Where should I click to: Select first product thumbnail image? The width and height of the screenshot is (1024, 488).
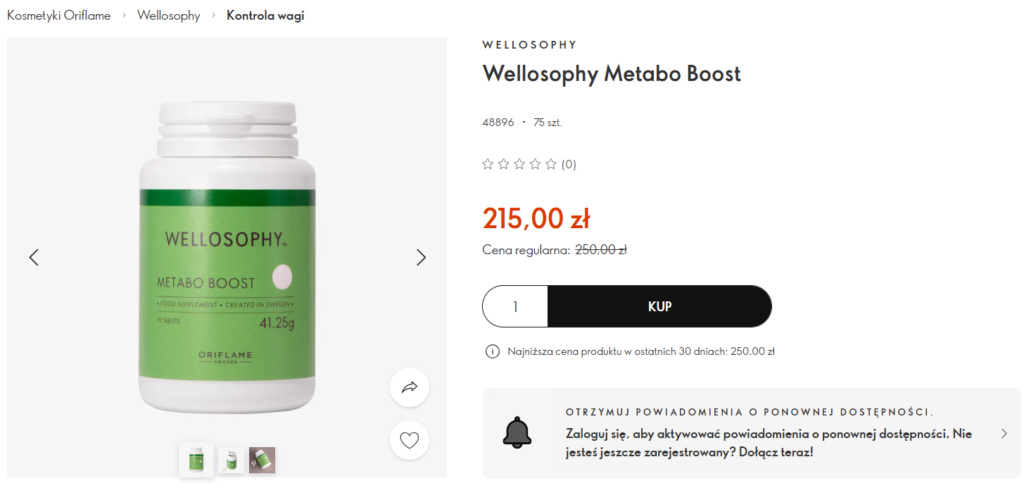click(x=196, y=460)
